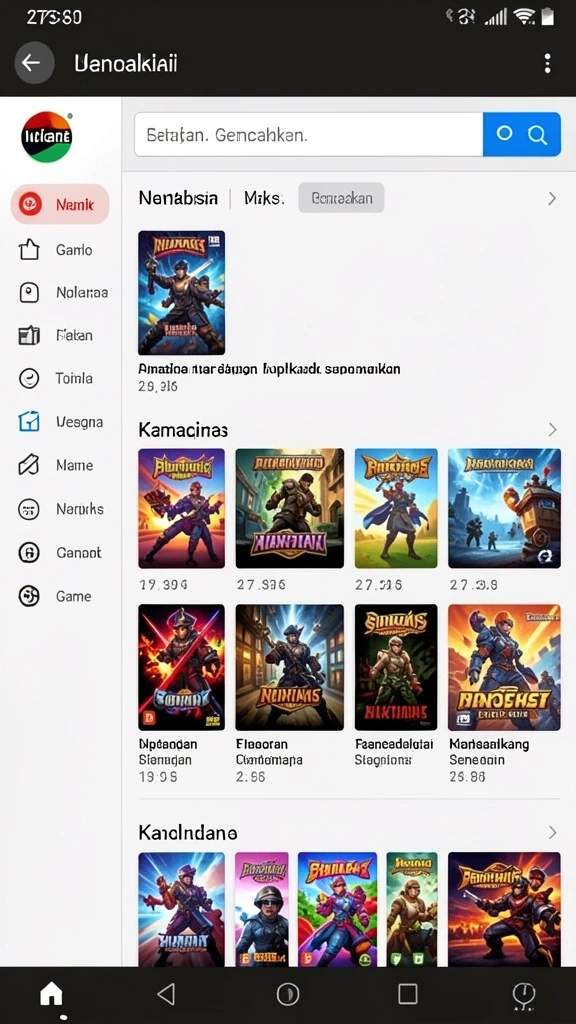
Task: Click the icon beside Nolaraa
Action: coord(29,293)
